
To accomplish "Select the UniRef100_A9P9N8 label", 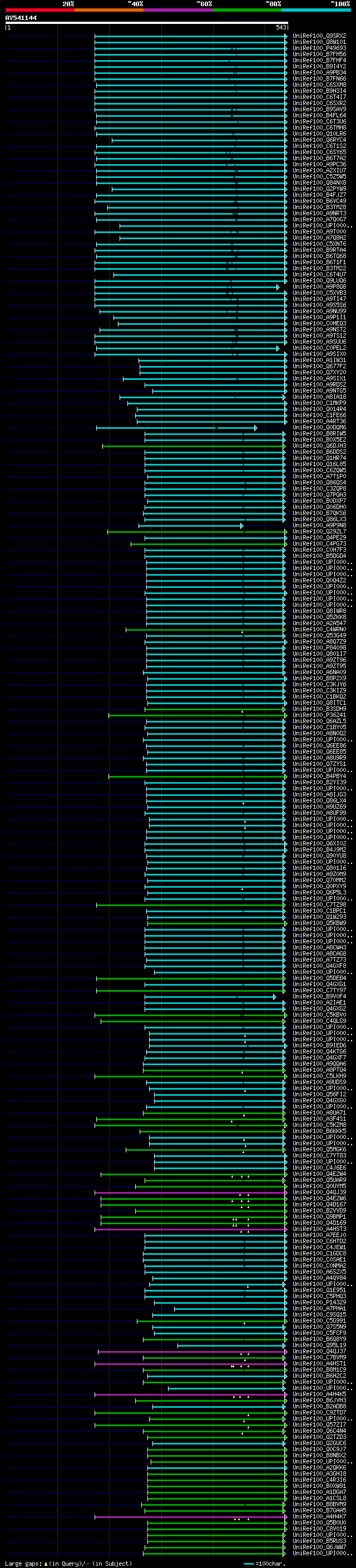I will [x=319, y=525].
